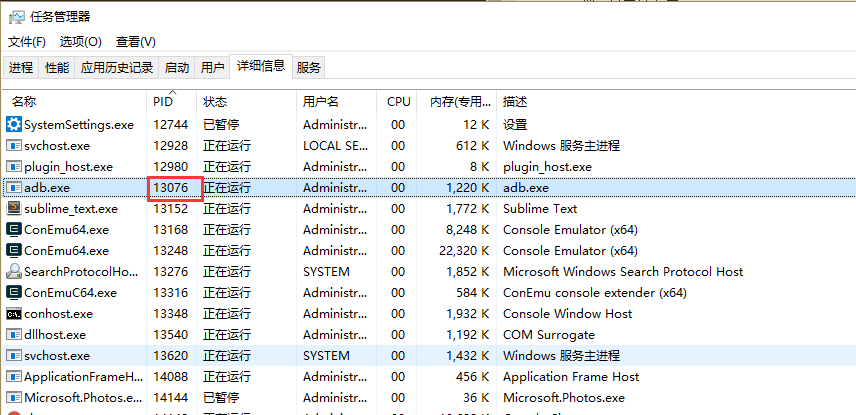
Task: Switch to the 进程 tab
Action: (x=21, y=68)
